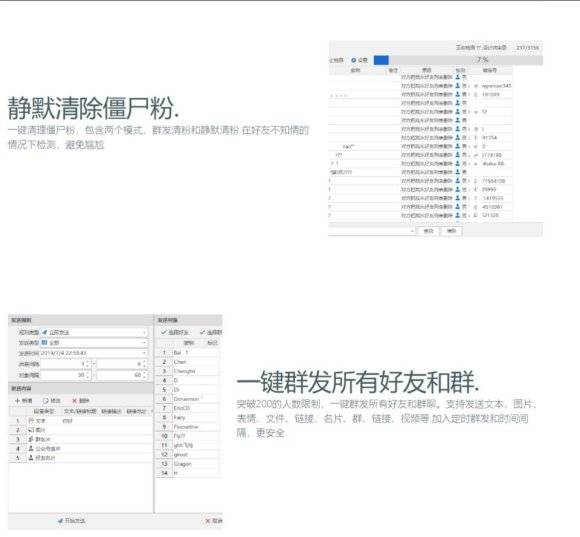Select the blue radio button above results
The height and width of the screenshot is (537, 580).
click(x=354, y=60)
